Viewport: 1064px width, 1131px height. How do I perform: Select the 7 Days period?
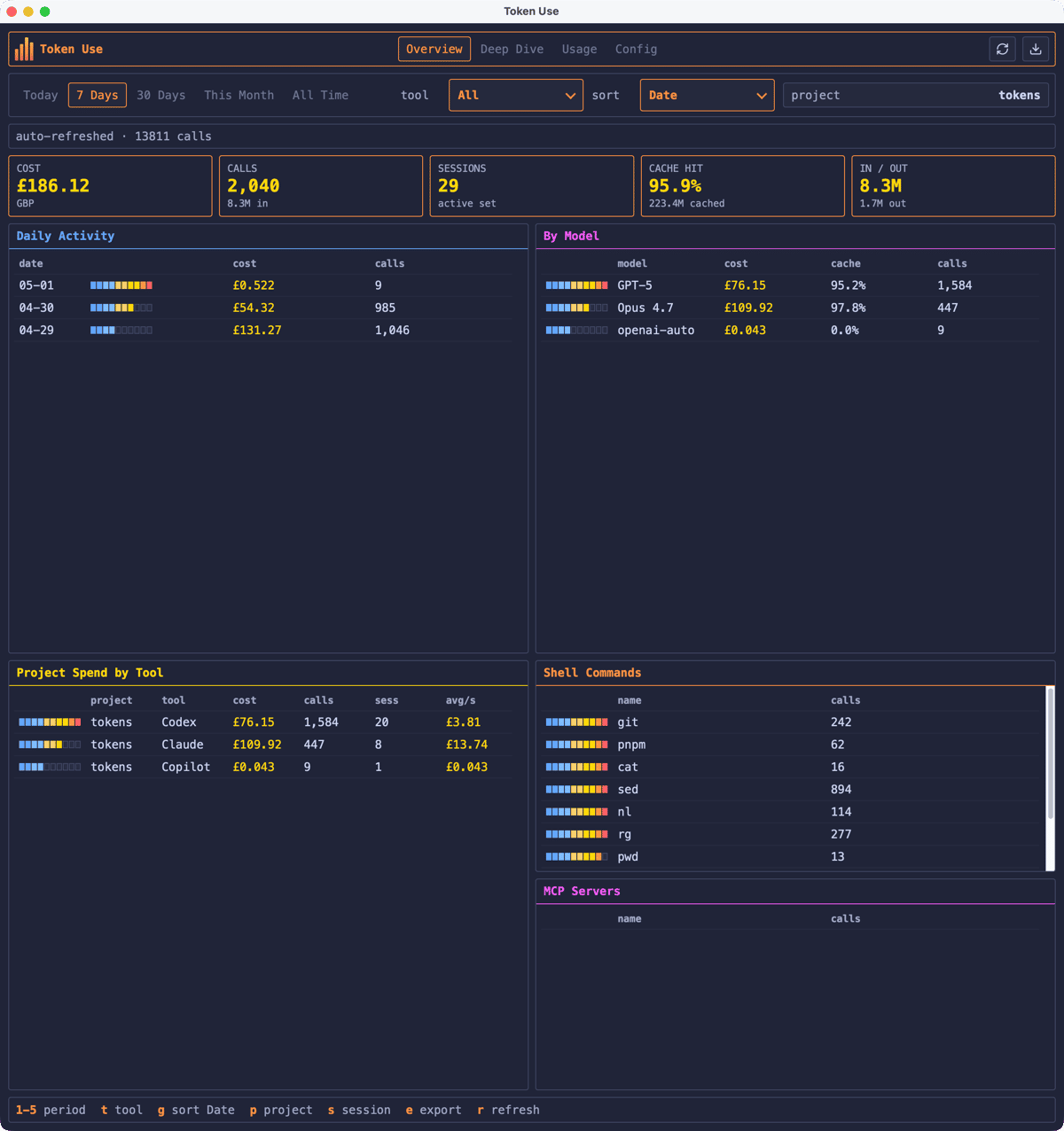[98, 95]
